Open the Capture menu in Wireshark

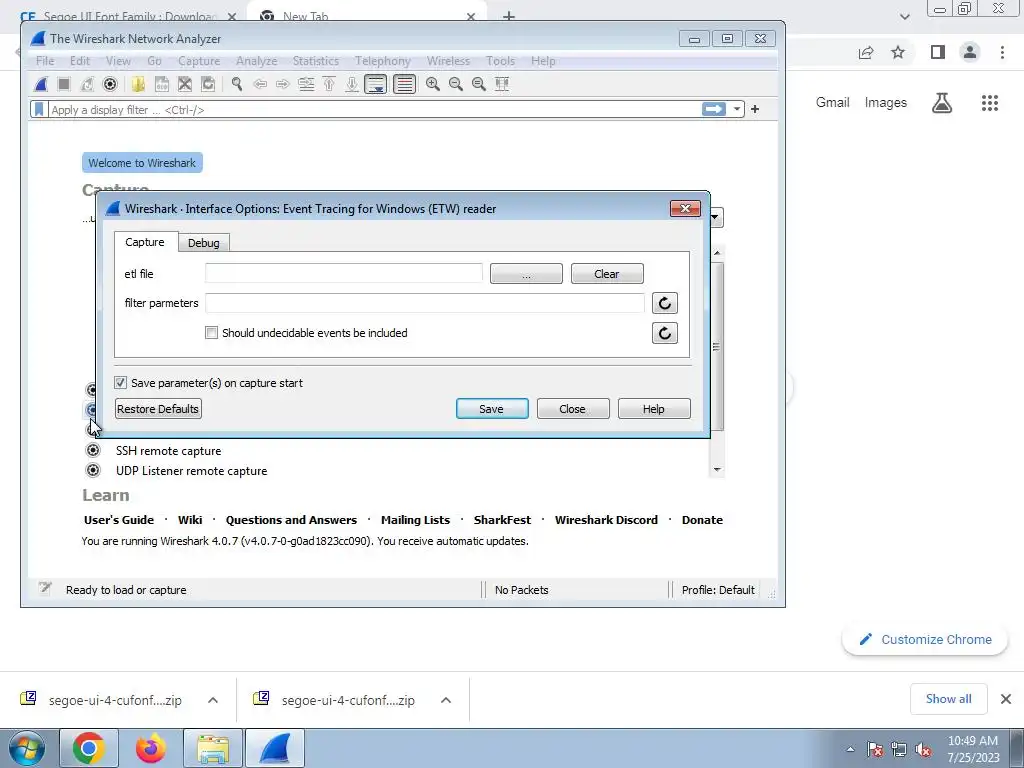click(x=199, y=61)
